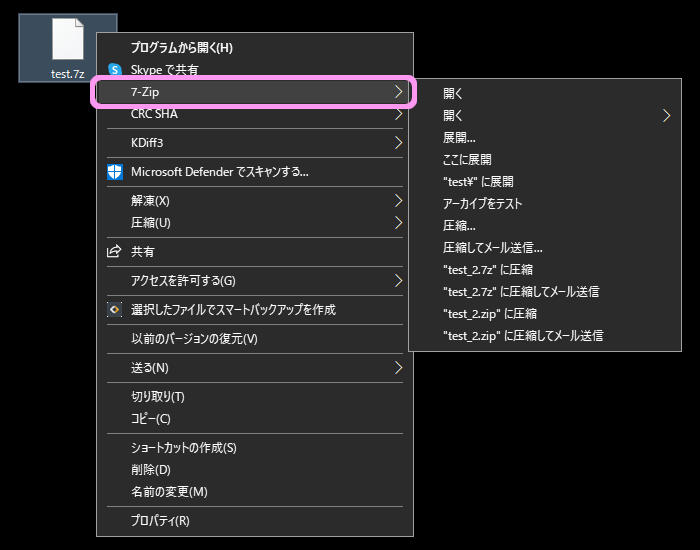Click the Skype icon in context menu
This screenshot has height=550, width=700.
(x=115, y=70)
